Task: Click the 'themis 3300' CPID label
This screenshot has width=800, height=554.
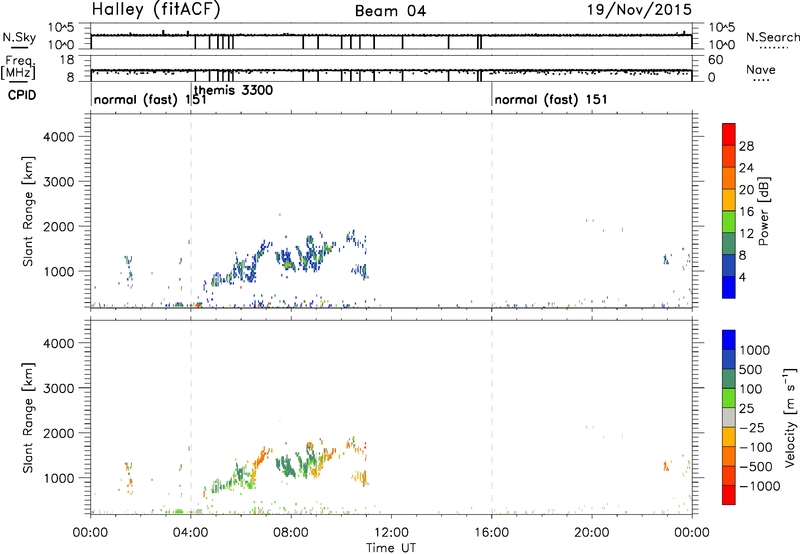Action: click(234, 90)
